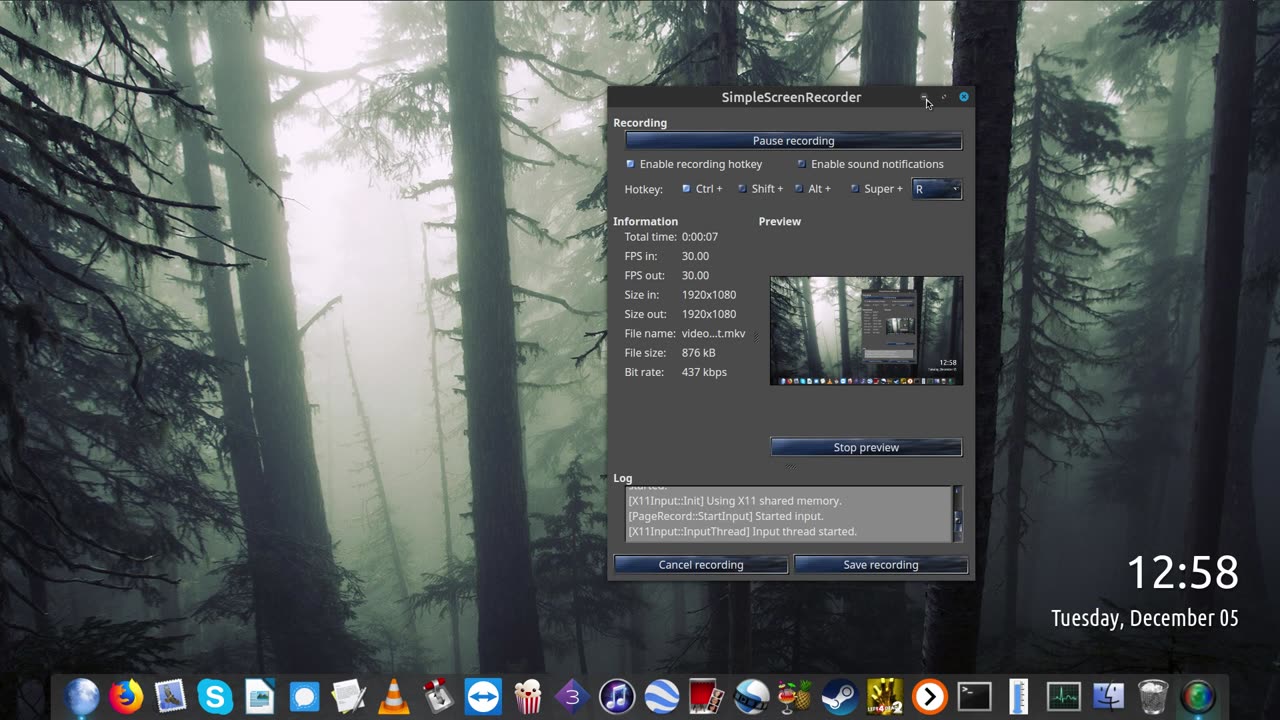1280x720 pixels.
Task: Click the file name value video…t.mkv
Action: (x=714, y=334)
